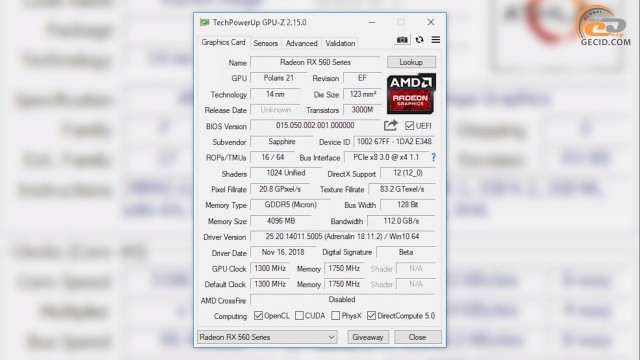This screenshot has height=360, width=640.
Task: Click the Texture Fillrate field 83.2 GTexel/s
Action: (402, 189)
